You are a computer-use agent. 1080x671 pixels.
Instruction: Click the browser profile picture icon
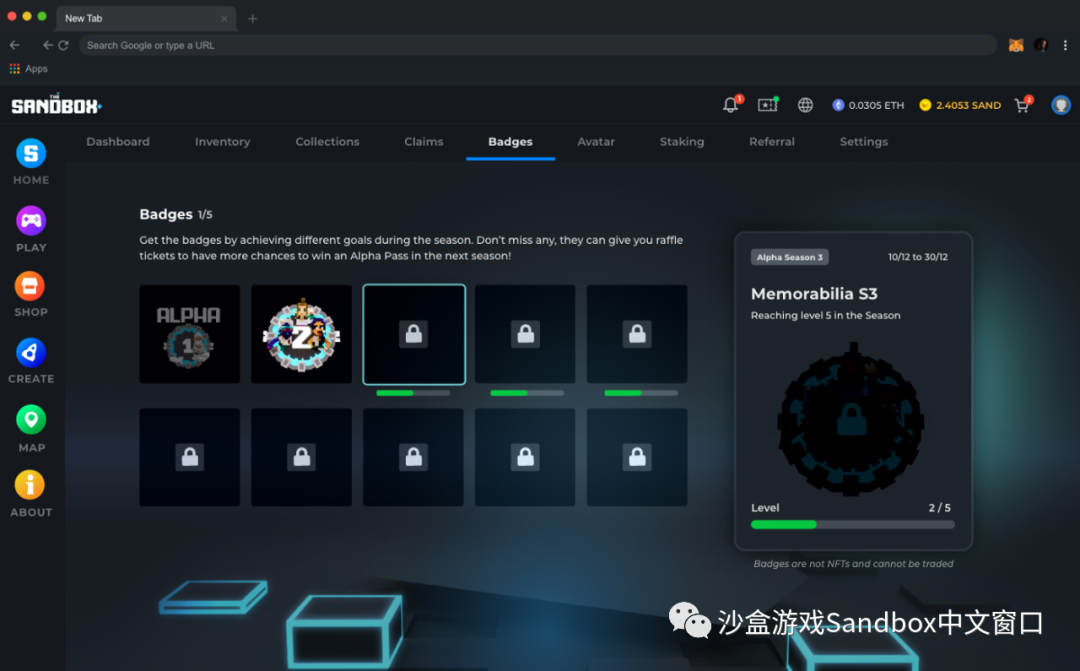coord(1041,45)
